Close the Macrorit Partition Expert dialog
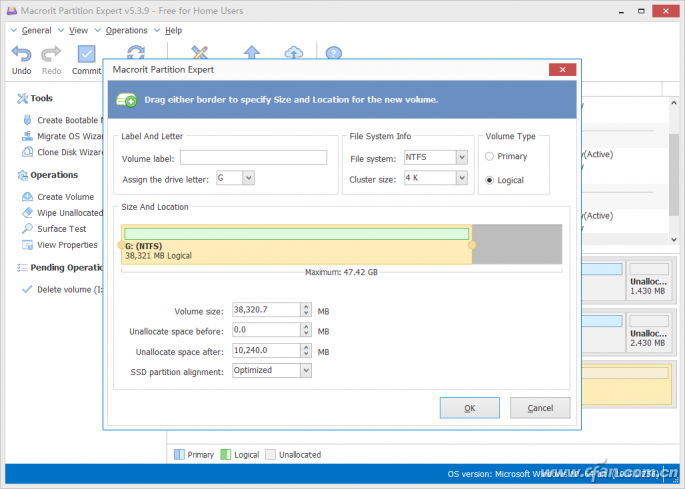685x489 pixels. coord(562,69)
